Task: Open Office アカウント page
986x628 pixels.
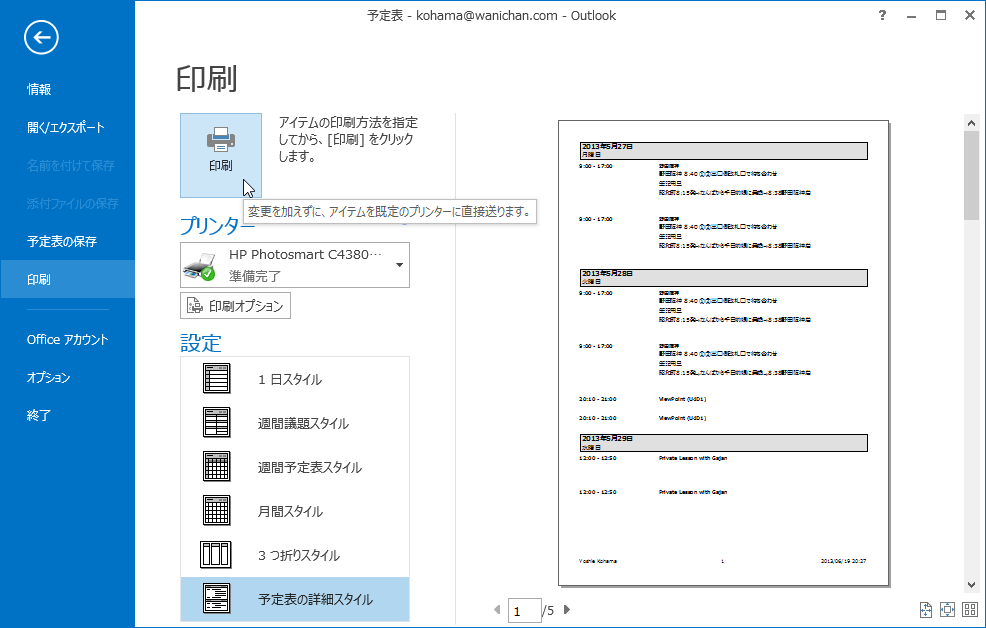Action: coord(67,339)
